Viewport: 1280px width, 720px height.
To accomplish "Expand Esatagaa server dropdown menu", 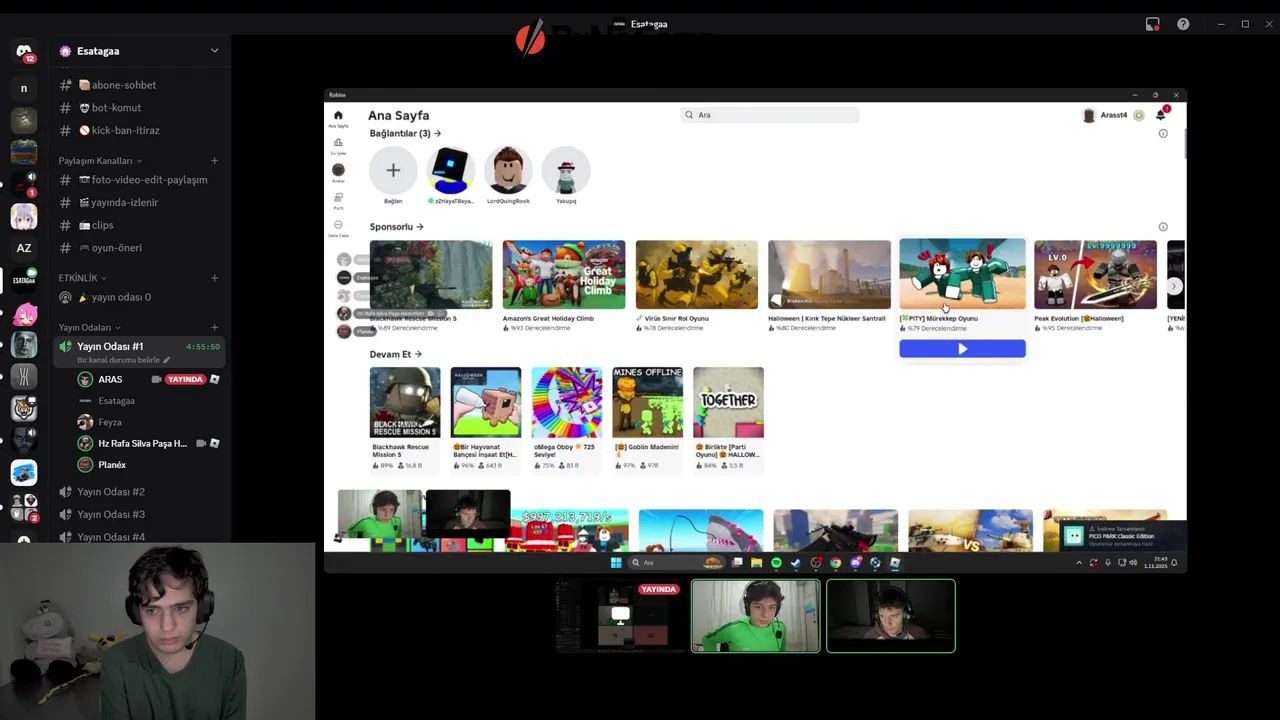I will click(x=214, y=51).
